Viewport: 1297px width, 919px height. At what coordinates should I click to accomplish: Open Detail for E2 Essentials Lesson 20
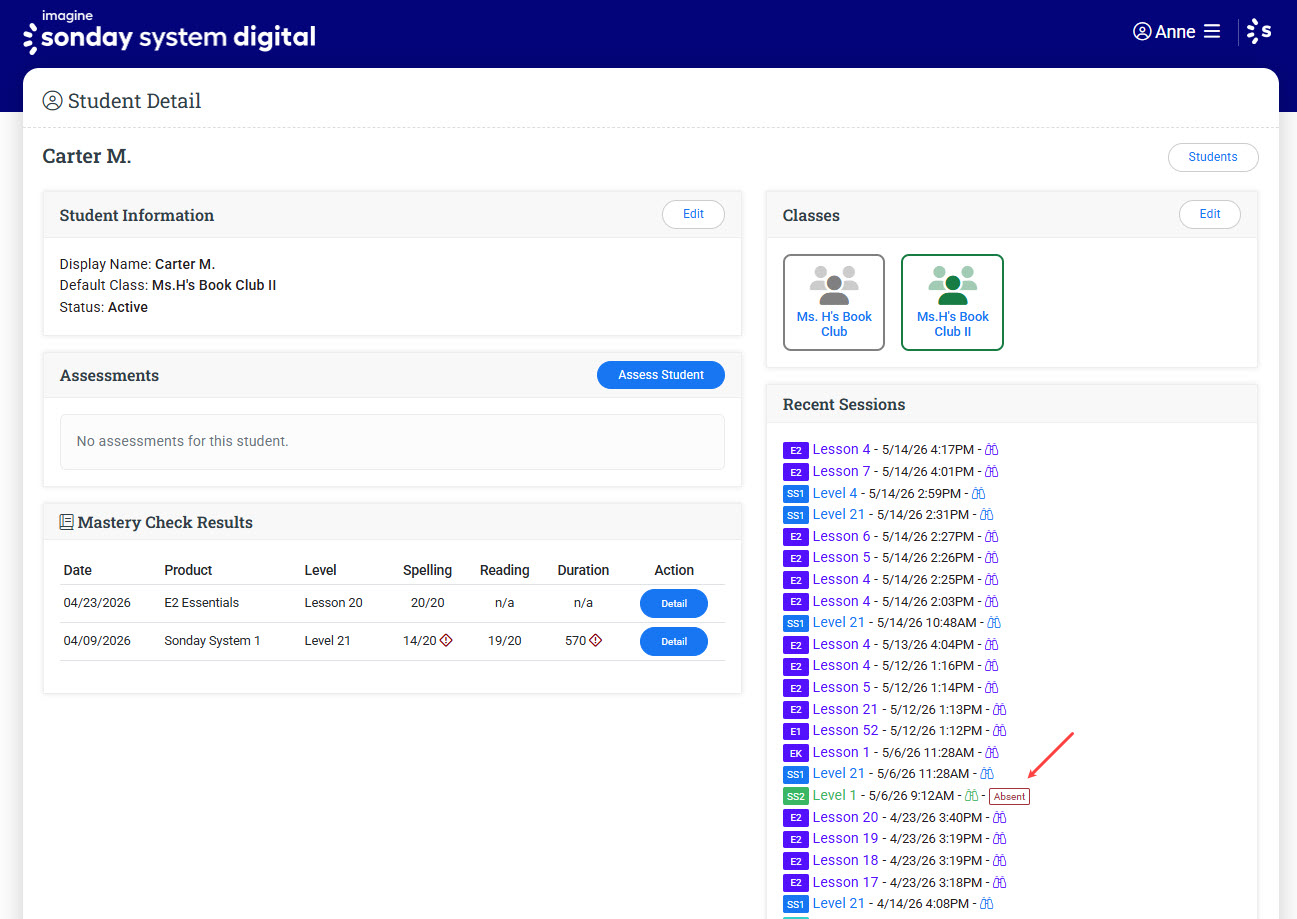pyautogui.click(x=674, y=603)
